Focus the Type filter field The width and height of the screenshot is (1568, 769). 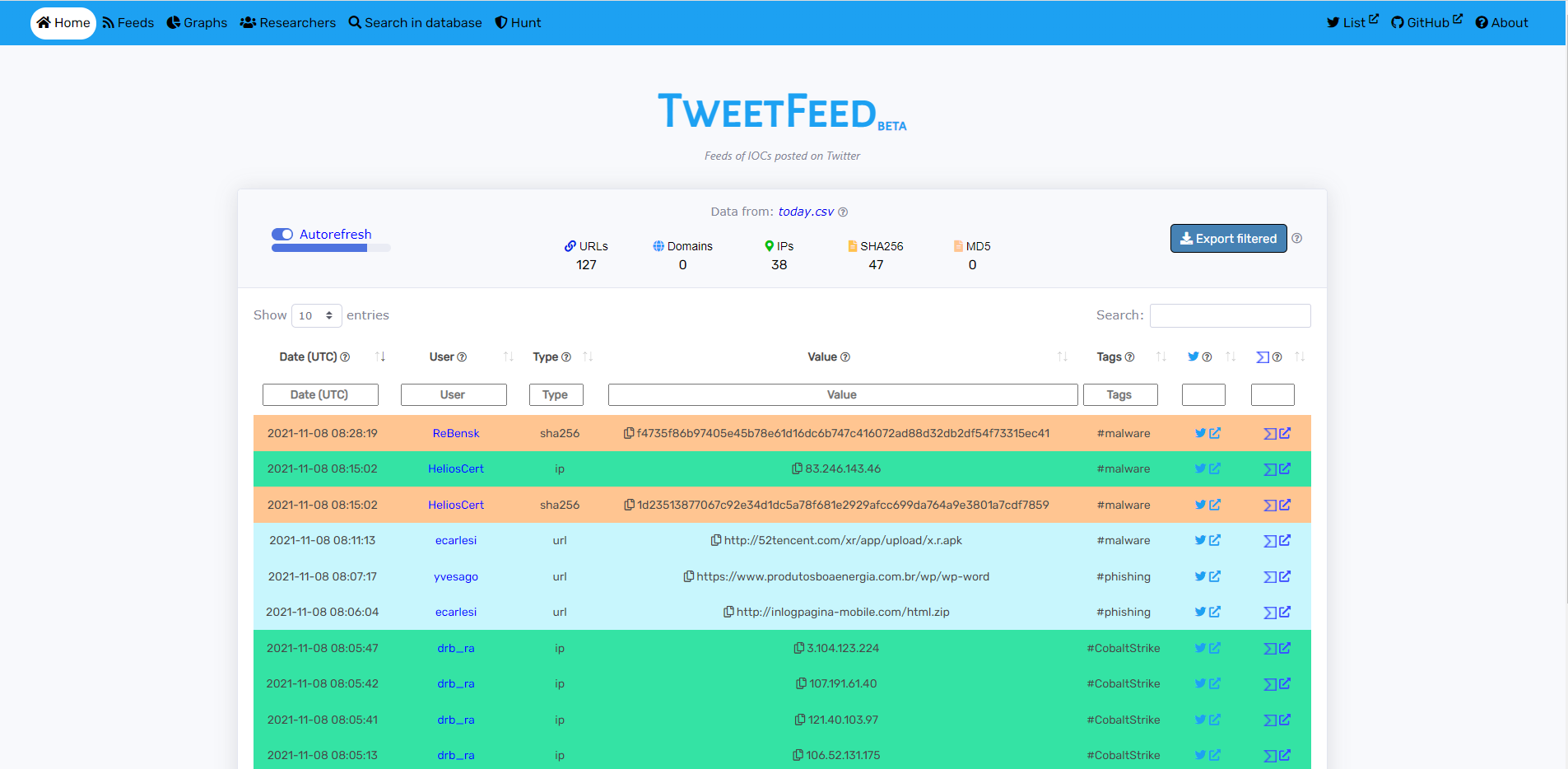[x=556, y=395]
